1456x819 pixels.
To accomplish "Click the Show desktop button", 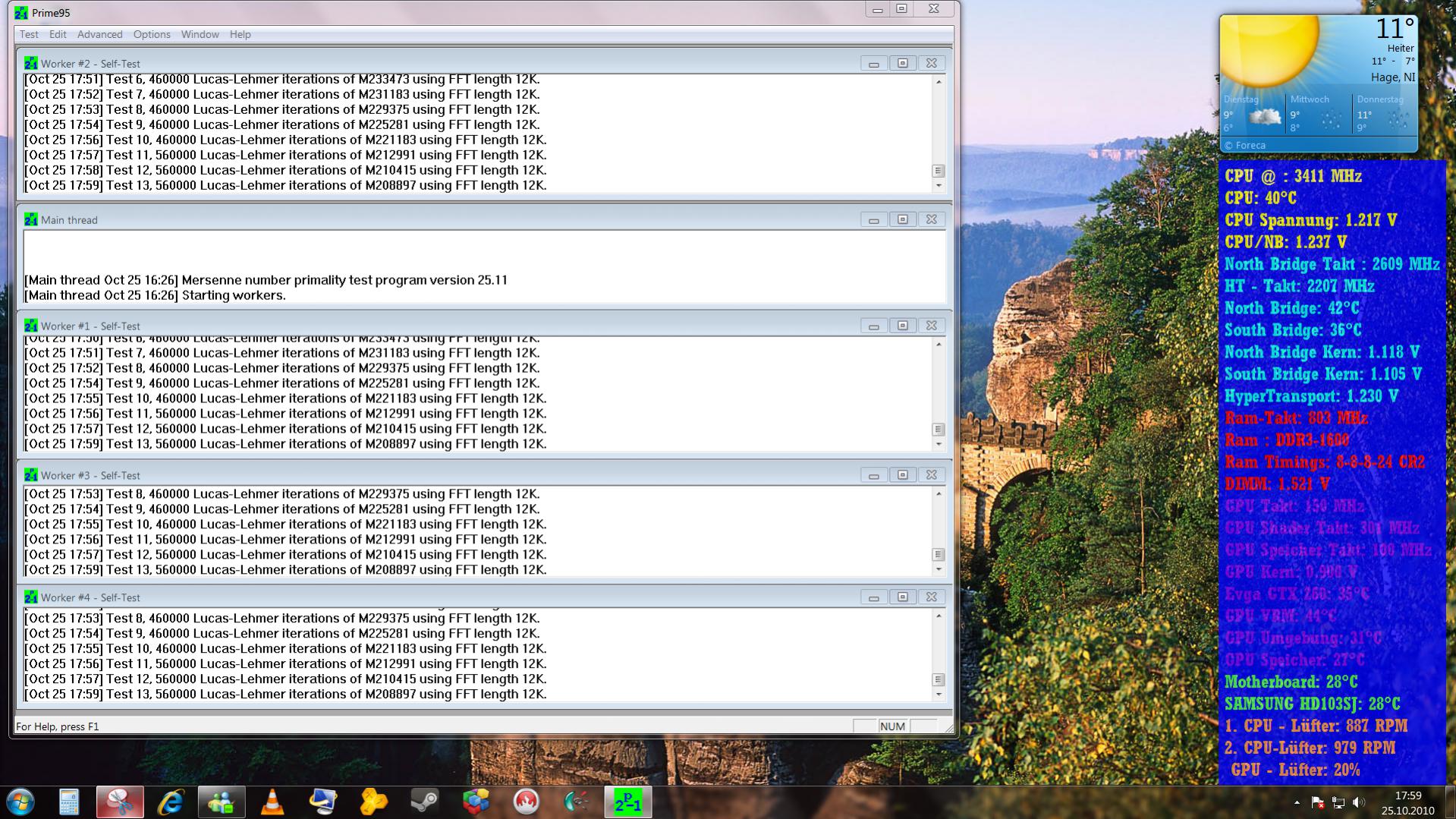I will 1450,802.
